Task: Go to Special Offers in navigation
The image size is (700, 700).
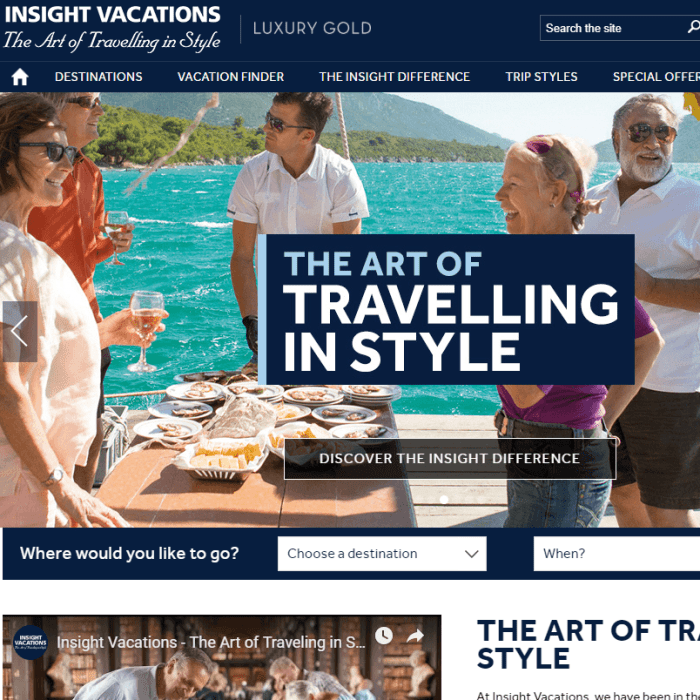Action: [656, 77]
